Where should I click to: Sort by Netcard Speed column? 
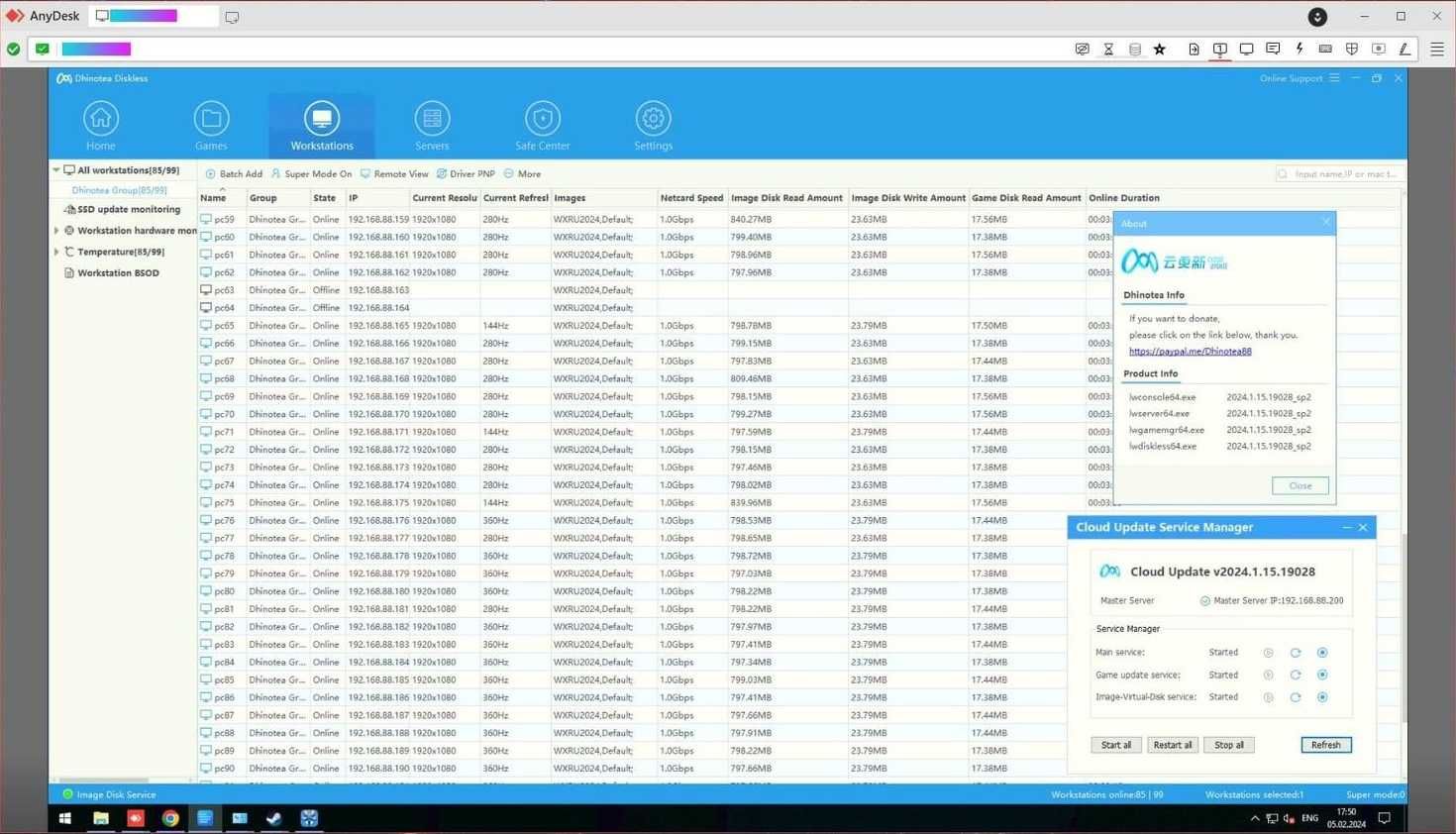691,198
